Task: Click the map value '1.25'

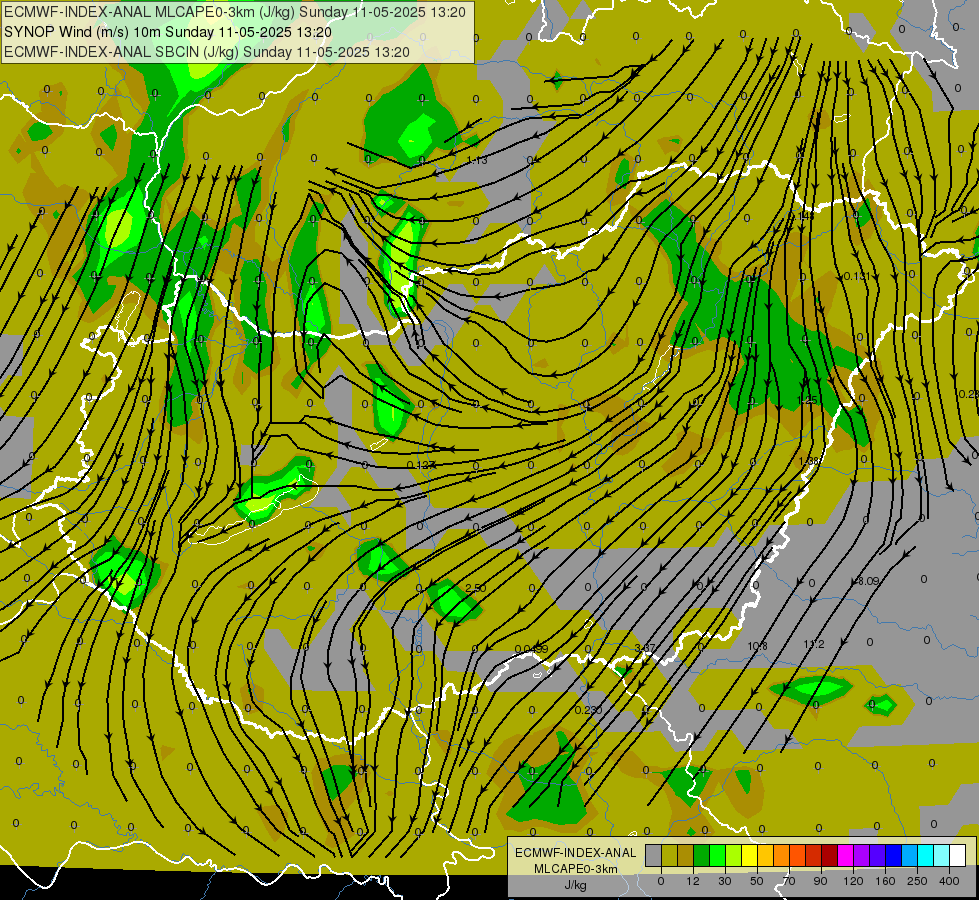Action: click(808, 400)
